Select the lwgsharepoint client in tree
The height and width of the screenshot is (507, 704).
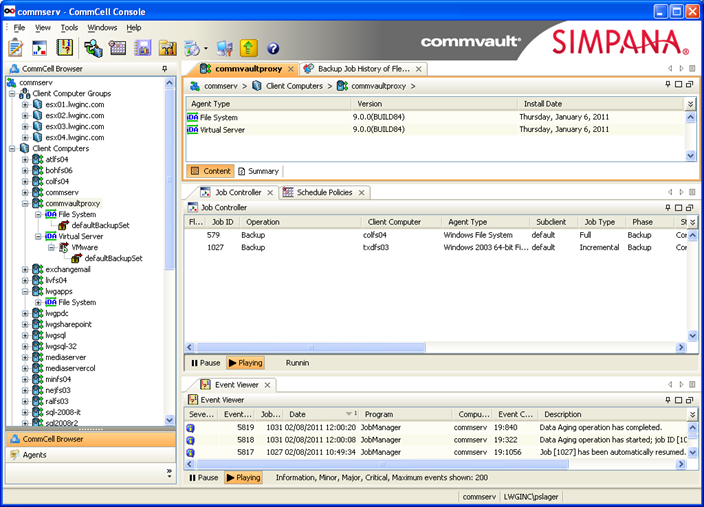(x=68, y=325)
